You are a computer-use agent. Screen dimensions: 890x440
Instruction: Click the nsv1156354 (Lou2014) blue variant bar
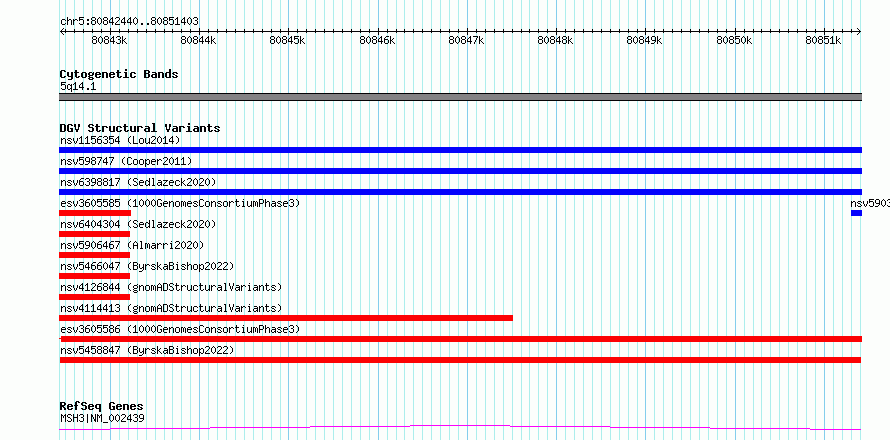[460, 150]
